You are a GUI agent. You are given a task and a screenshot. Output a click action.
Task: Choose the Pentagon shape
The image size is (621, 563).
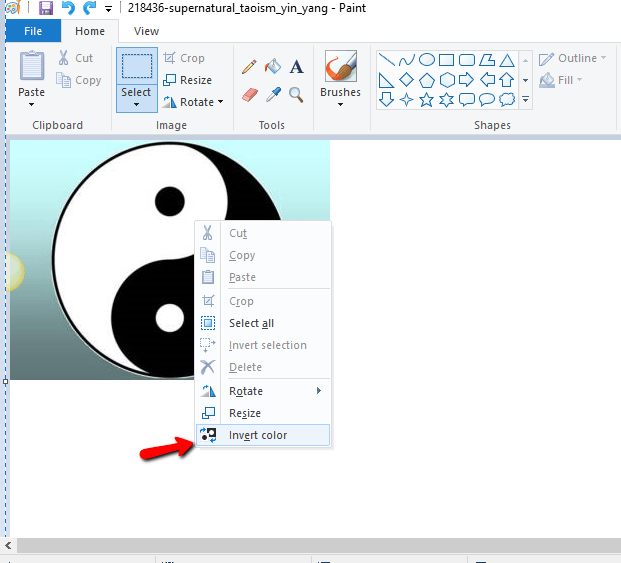(x=427, y=80)
